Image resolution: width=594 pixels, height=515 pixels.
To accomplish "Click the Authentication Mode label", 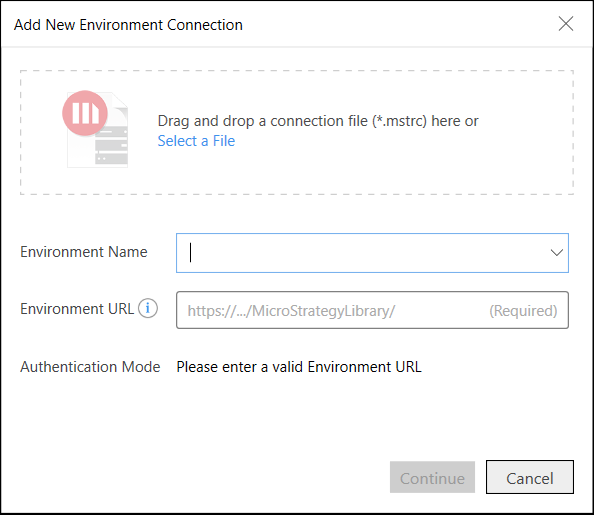I will tap(90, 367).
